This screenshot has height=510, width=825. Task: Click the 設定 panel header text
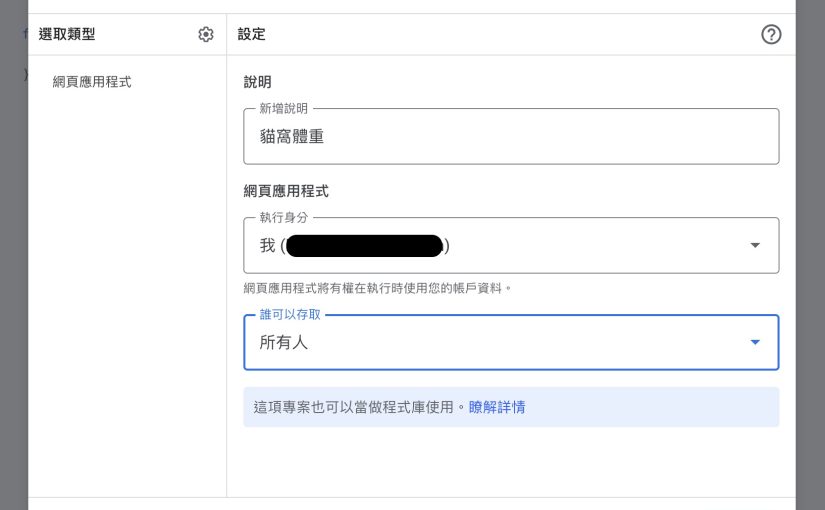[x=252, y=35]
